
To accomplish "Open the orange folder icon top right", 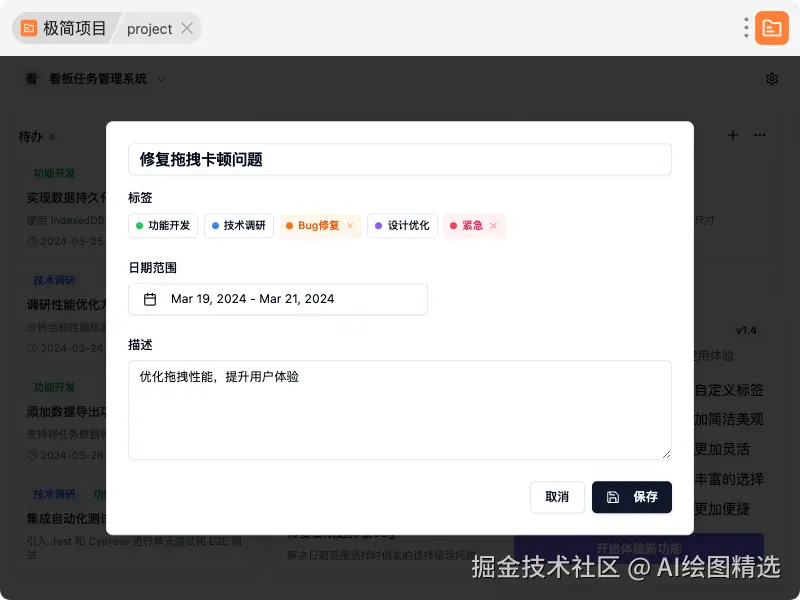I will coord(771,28).
